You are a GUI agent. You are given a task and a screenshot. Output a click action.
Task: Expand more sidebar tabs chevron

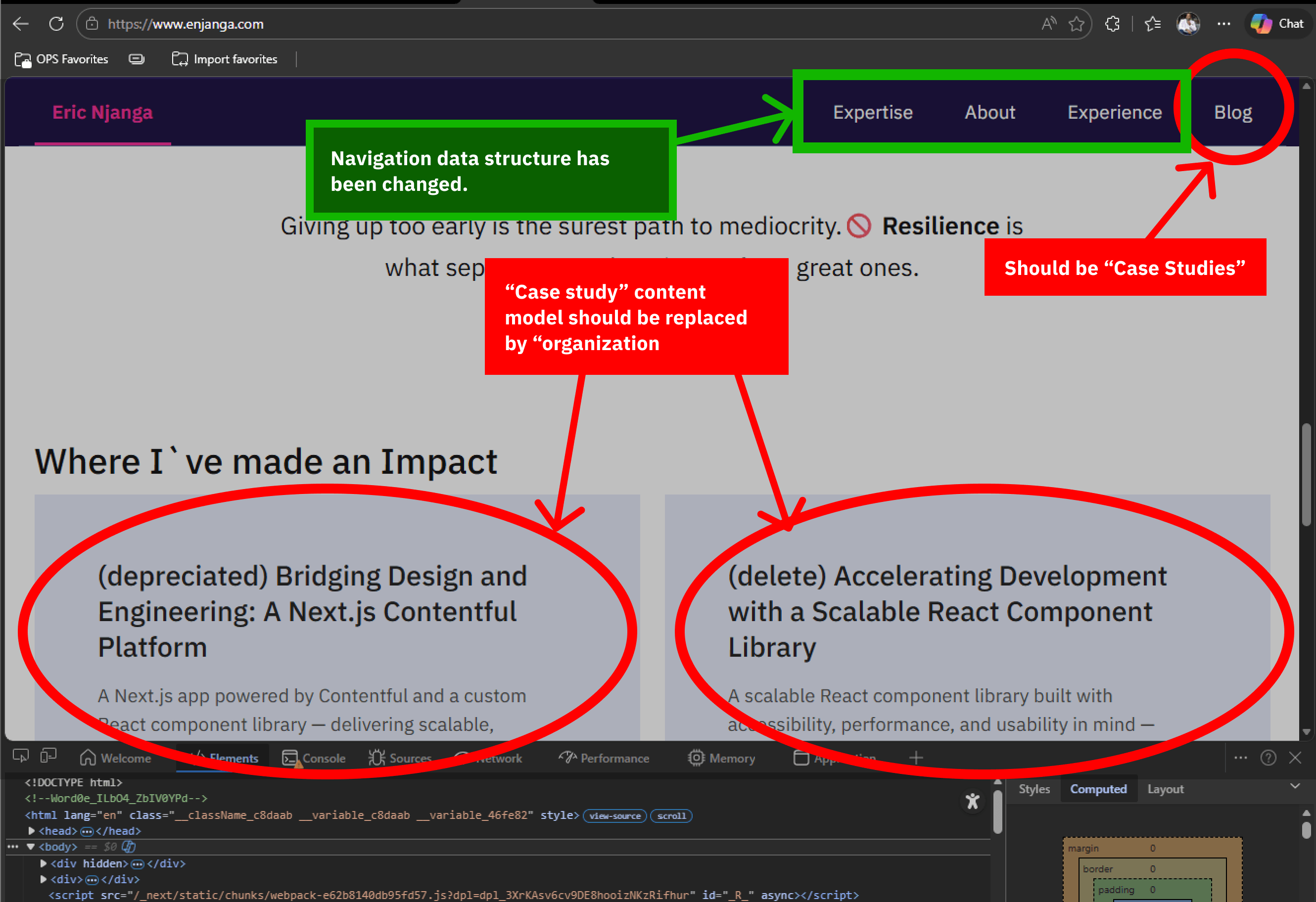pos(1295,786)
